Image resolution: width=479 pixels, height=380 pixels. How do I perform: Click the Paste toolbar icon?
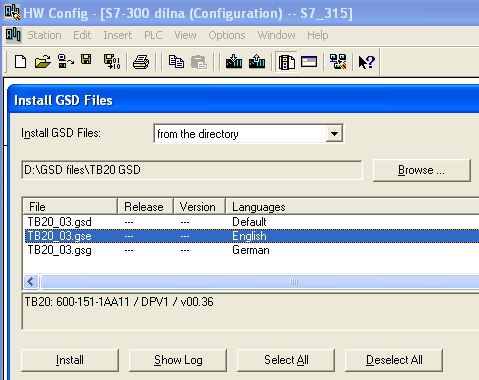(x=199, y=62)
